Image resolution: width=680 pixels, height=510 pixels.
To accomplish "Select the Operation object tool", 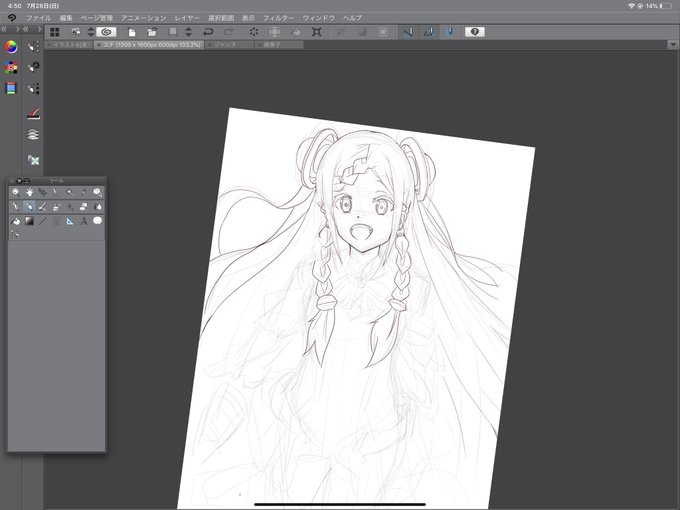I will [42, 192].
